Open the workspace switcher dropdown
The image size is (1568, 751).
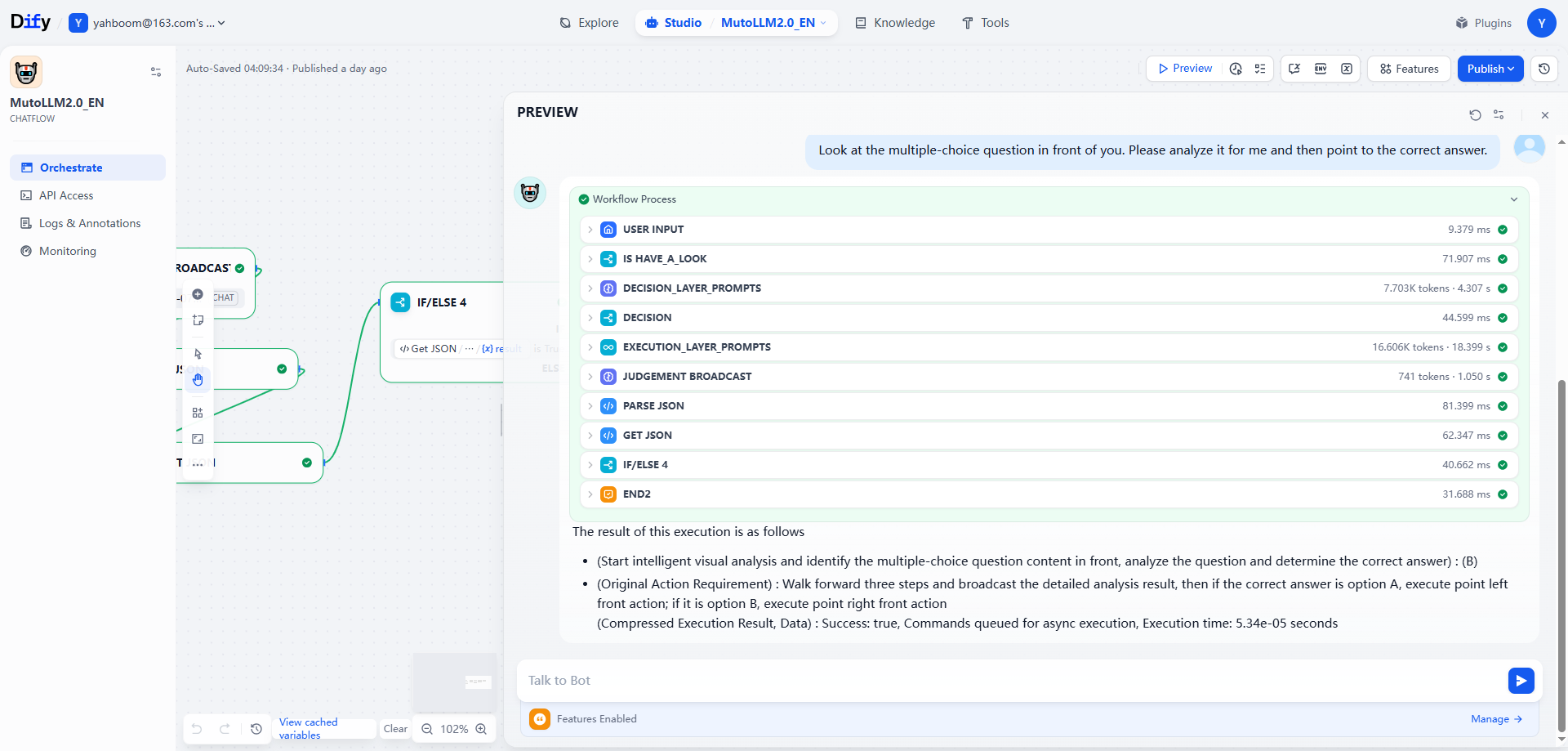pyautogui.click(x=148, y=23)
